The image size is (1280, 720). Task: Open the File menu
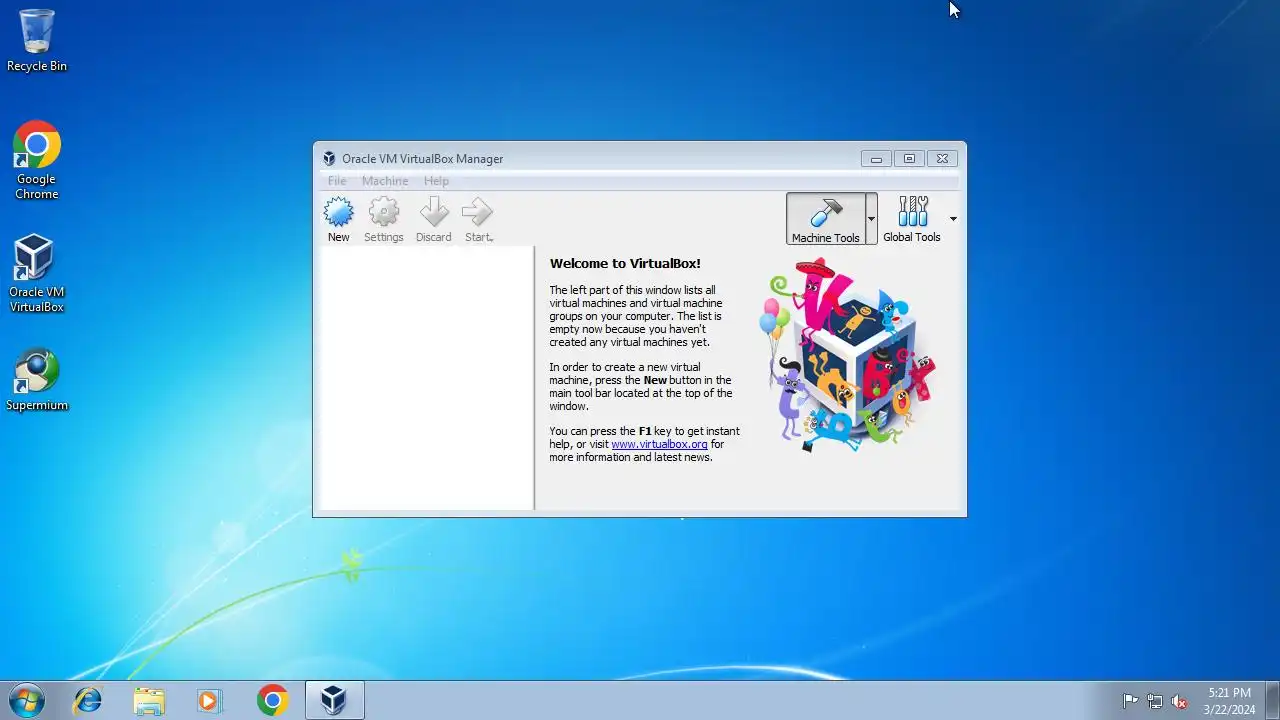[x=337, y=181]
